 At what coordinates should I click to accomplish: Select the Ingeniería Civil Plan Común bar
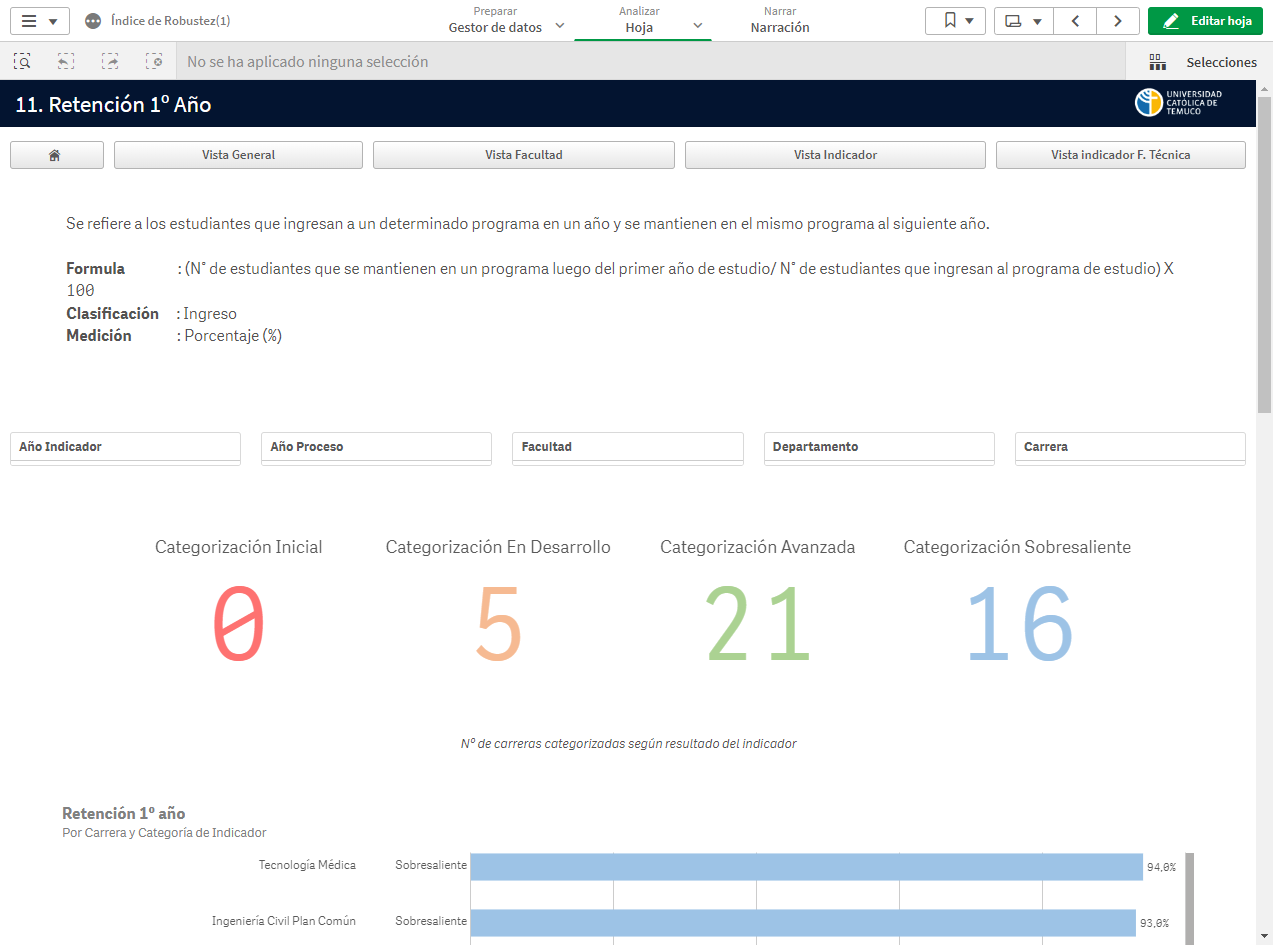pos(803,922)
